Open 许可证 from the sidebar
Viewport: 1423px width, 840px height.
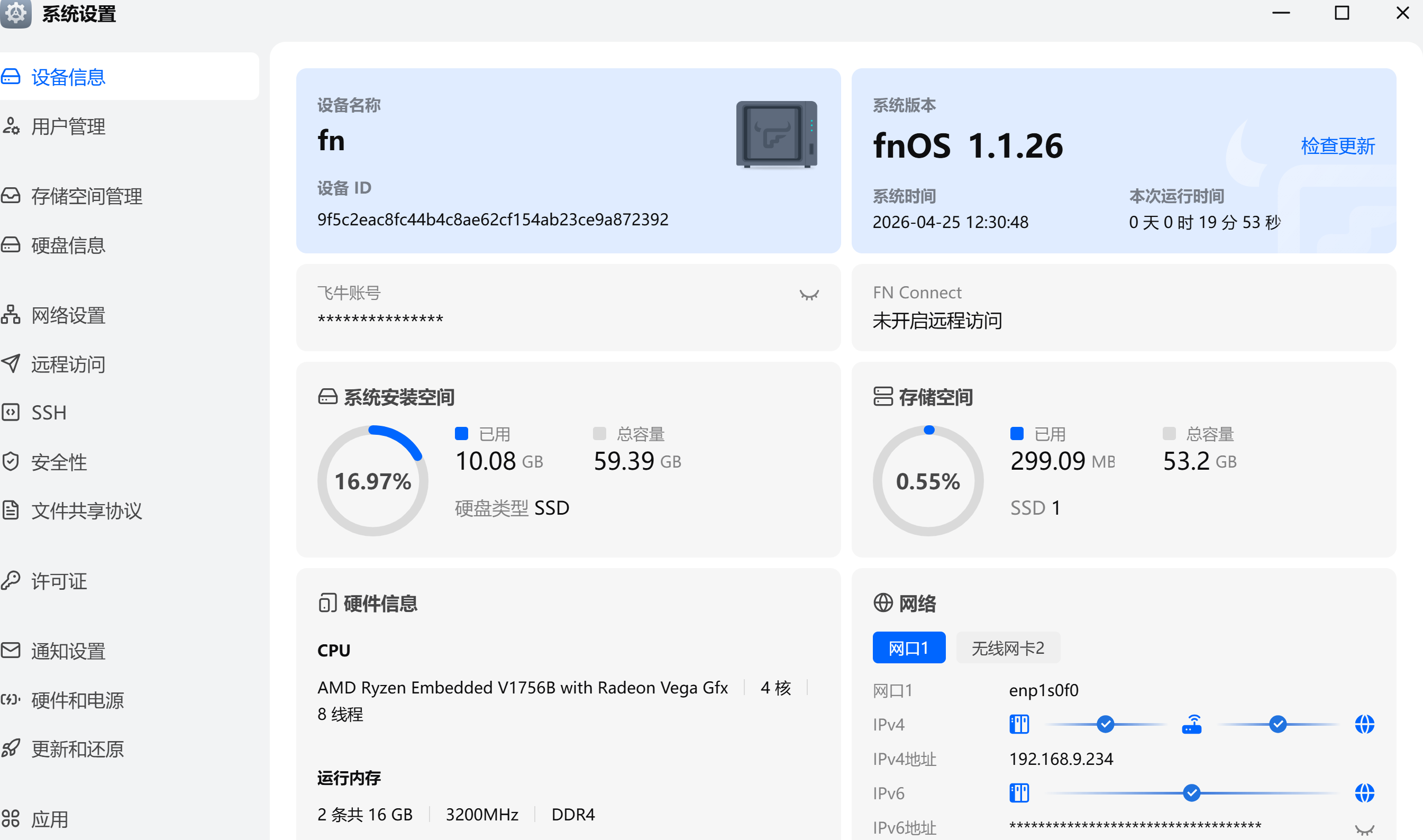(x=58, y=581)
